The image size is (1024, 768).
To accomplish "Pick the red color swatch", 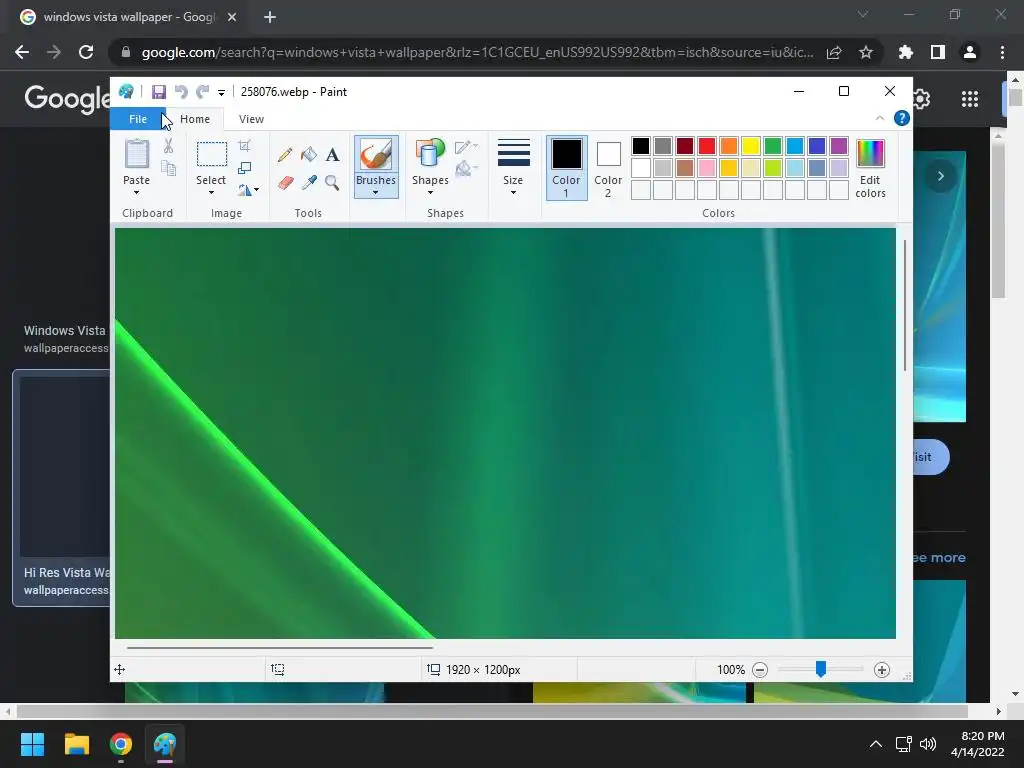I will click(707, 146).
